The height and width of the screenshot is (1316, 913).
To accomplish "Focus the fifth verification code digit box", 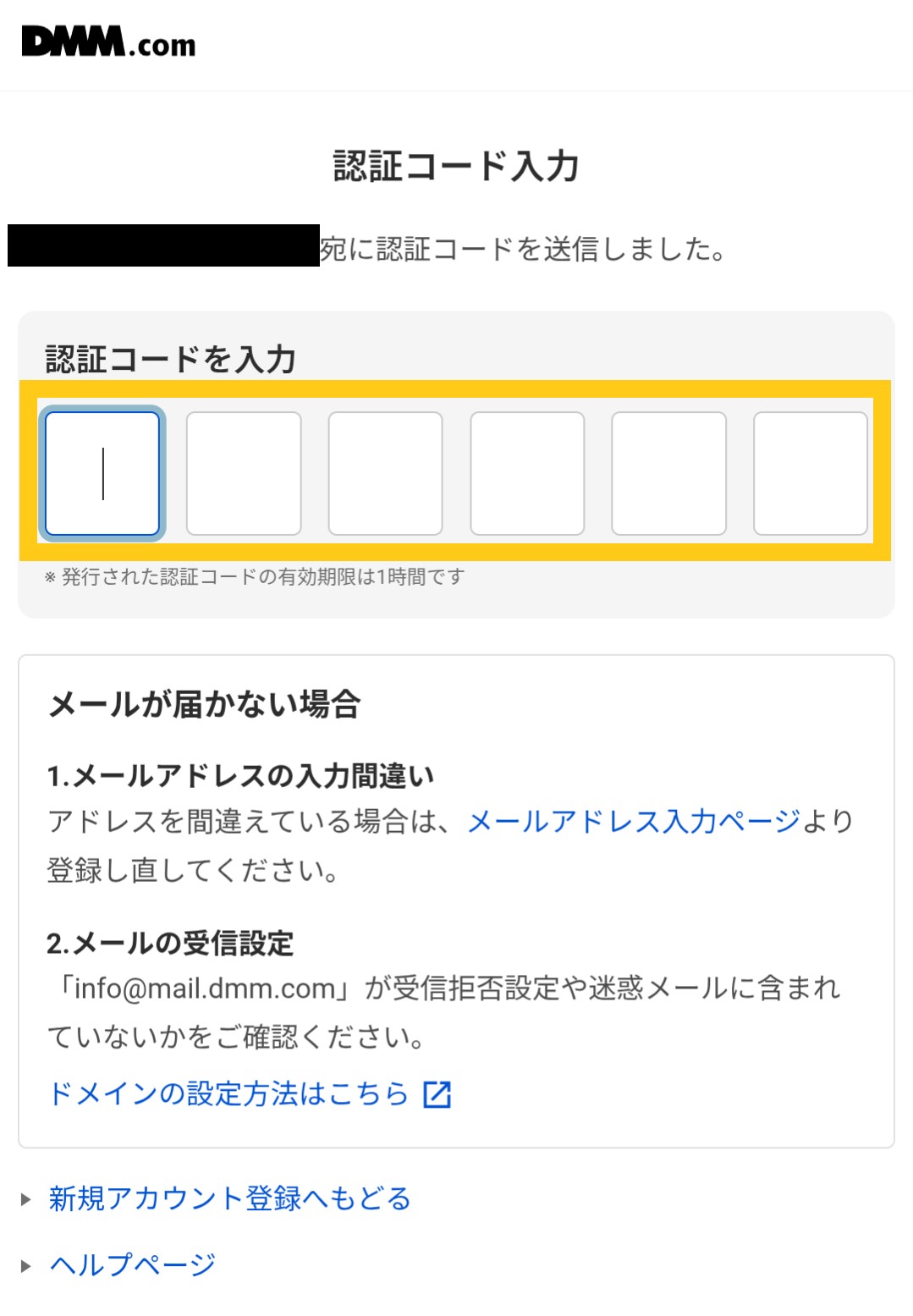I will 668,474.
